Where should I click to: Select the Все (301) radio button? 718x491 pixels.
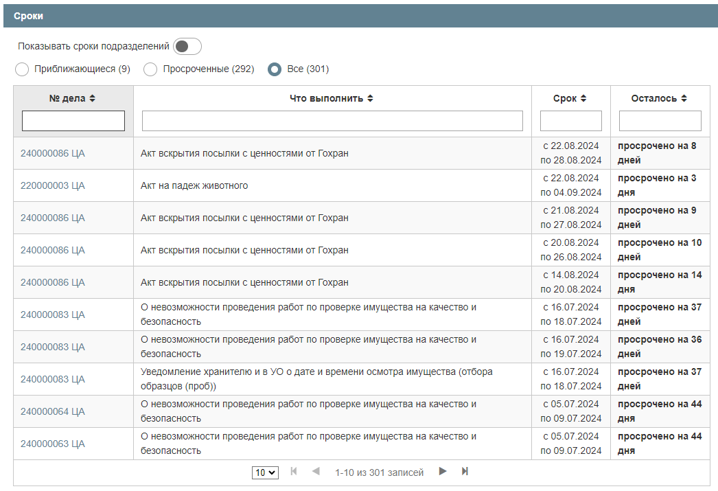point(275,69)
